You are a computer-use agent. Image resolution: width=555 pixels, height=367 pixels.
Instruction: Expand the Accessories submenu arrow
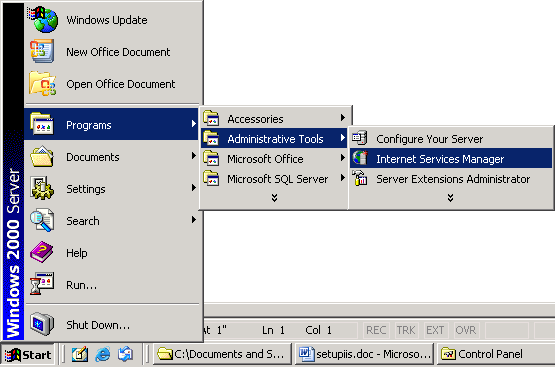click(343, 117)
